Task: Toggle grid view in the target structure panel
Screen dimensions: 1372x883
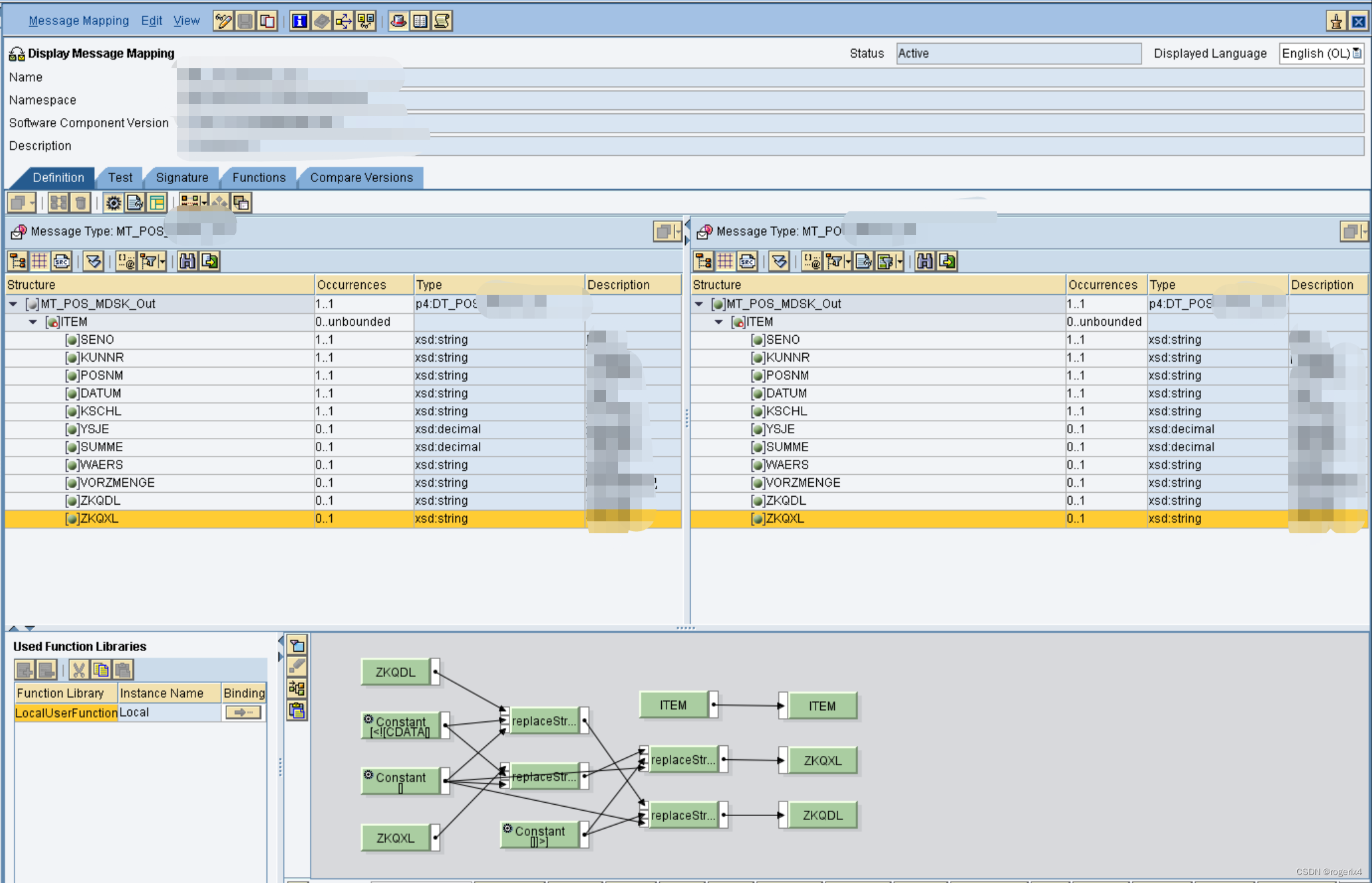Action: tap(725, 260)
